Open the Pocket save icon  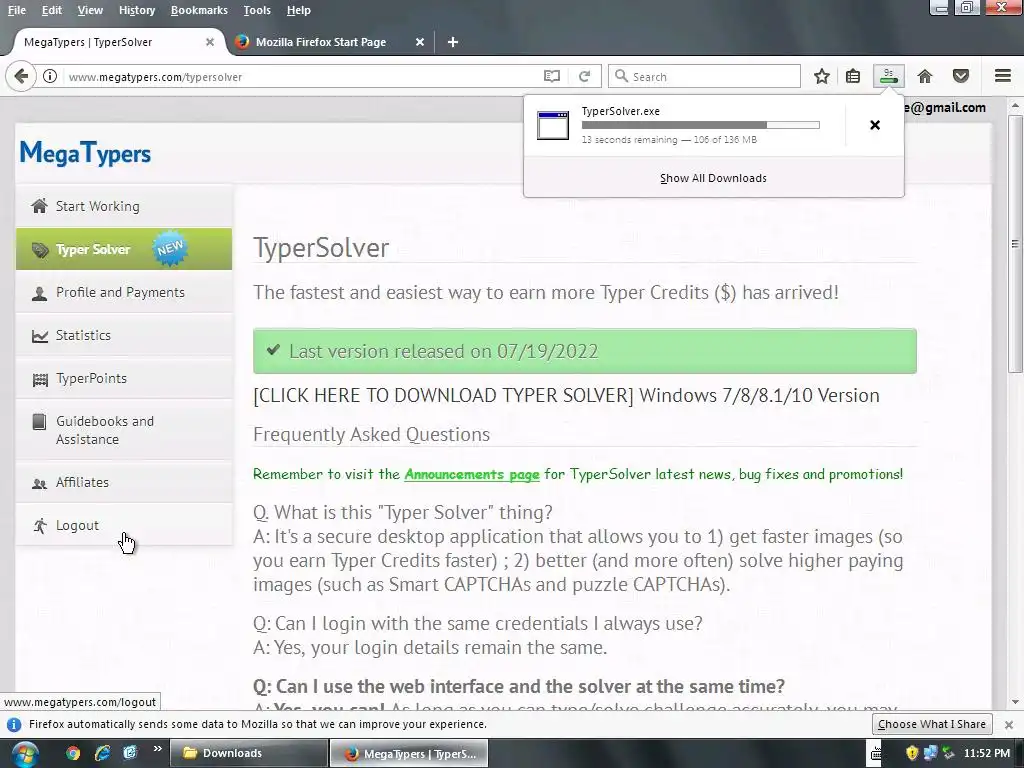point(961,76)
